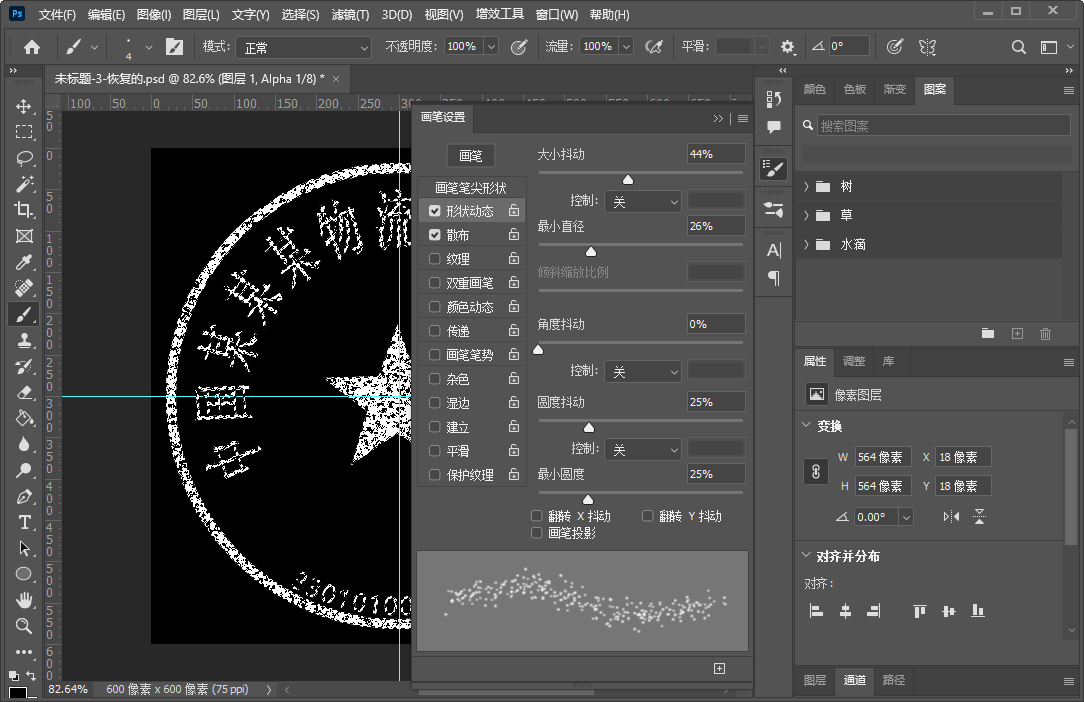Open the 窗口(W) menu
The height and width of the screenshot is (702, 1084).
(557, 15)
